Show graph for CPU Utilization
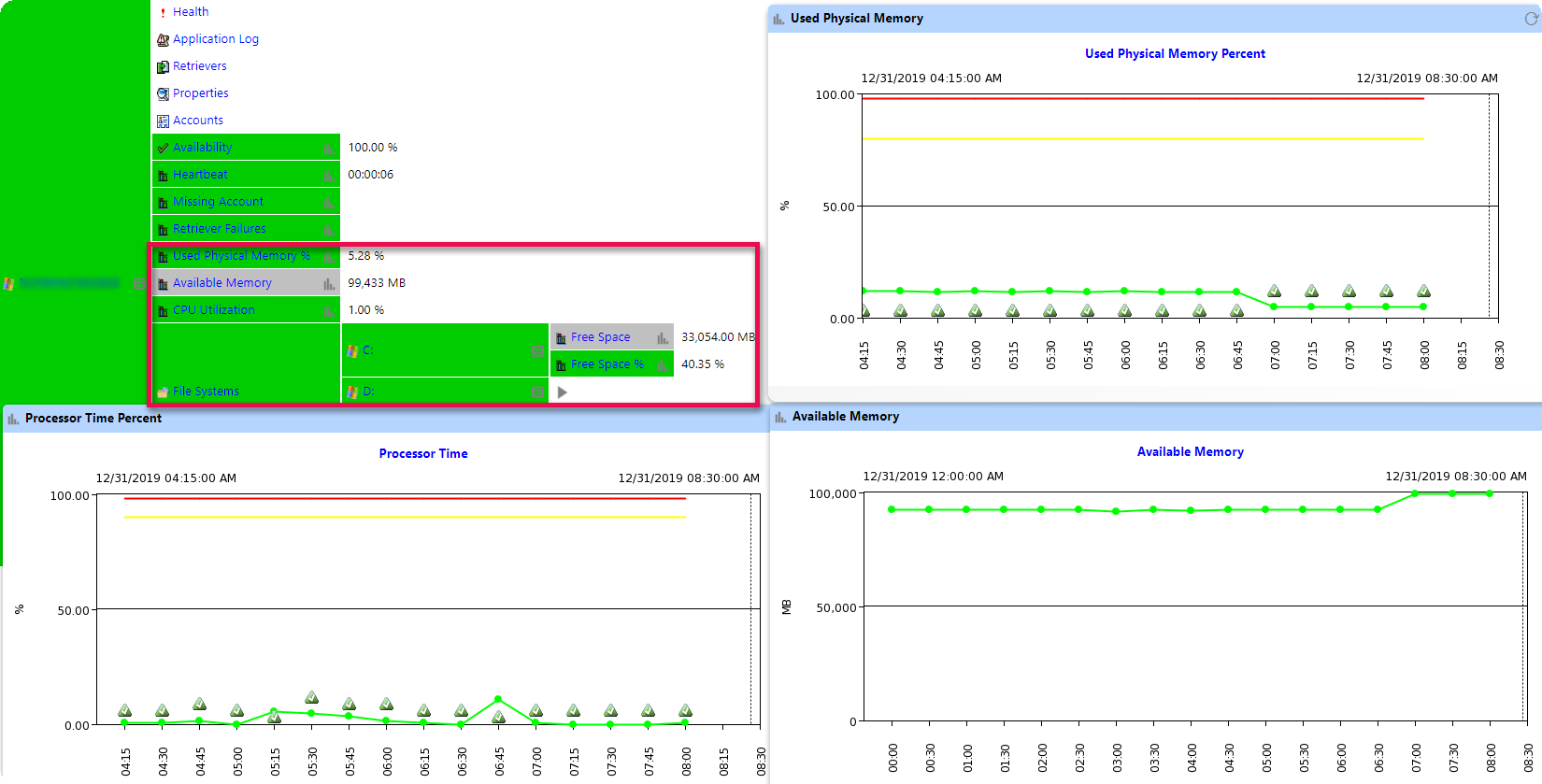1542x784 pixels. tap(329, 311)
